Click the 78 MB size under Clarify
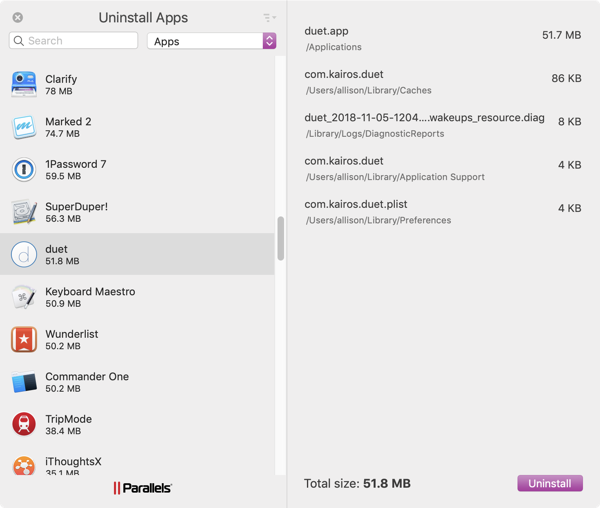Viewport: 600px width, 508px height. 59,91
